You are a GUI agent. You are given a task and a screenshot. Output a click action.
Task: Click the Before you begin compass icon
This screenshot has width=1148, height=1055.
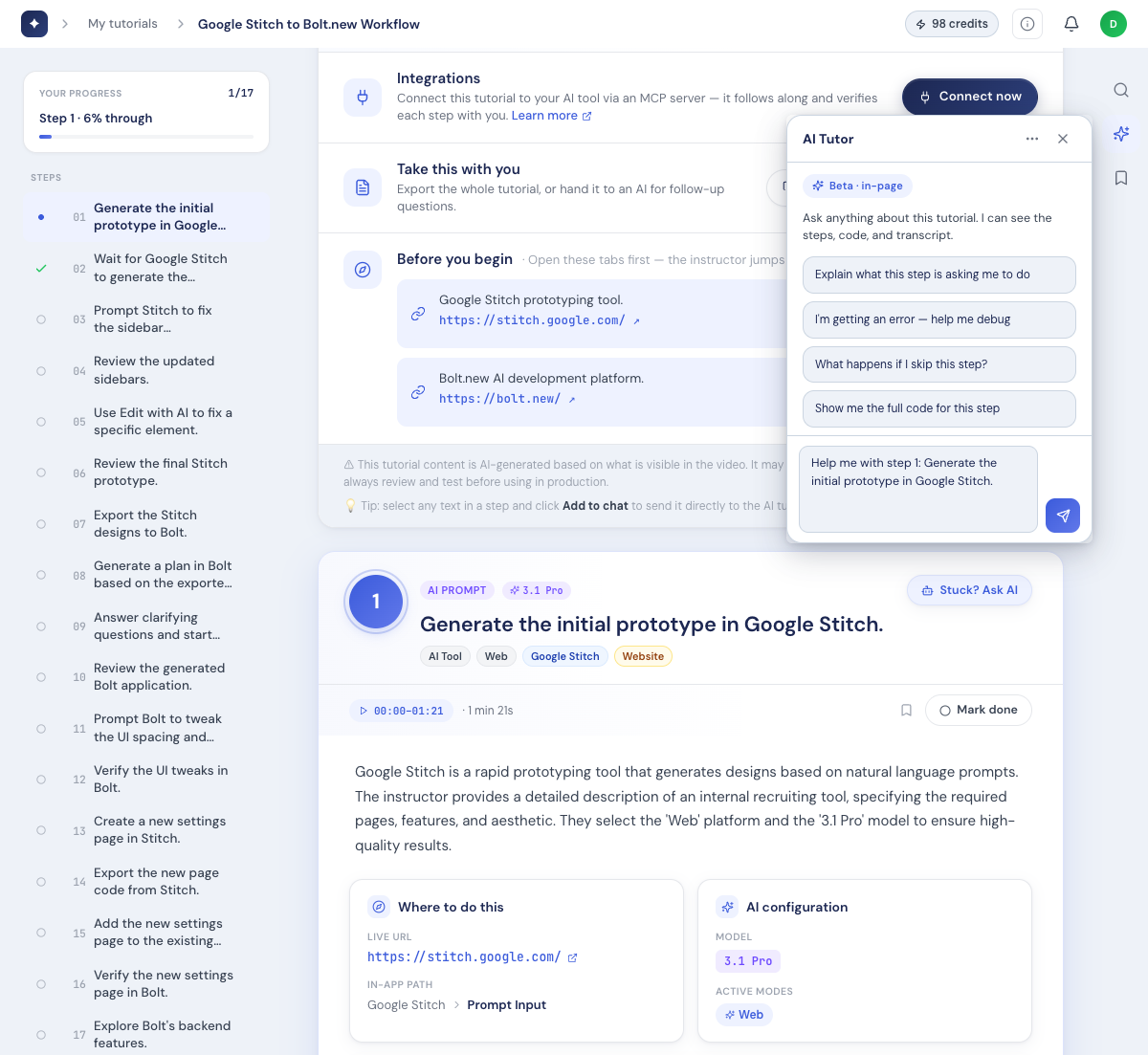point(363,270)
